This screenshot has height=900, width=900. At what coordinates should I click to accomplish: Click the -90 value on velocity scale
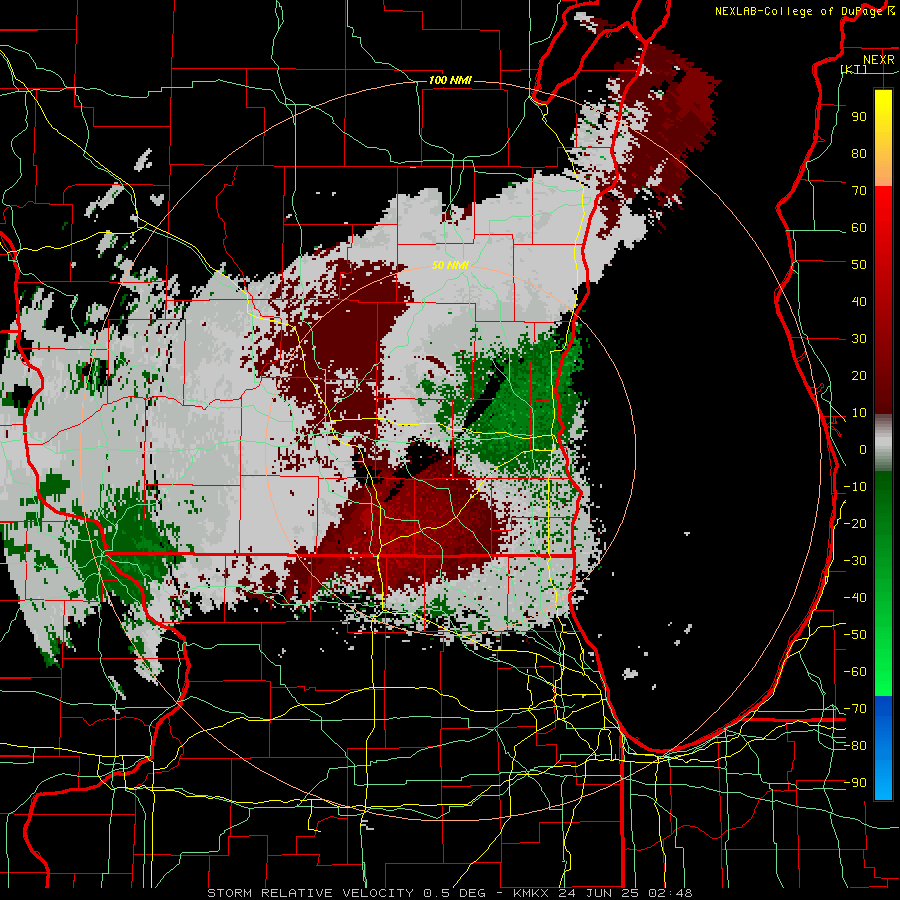[855, 783]
